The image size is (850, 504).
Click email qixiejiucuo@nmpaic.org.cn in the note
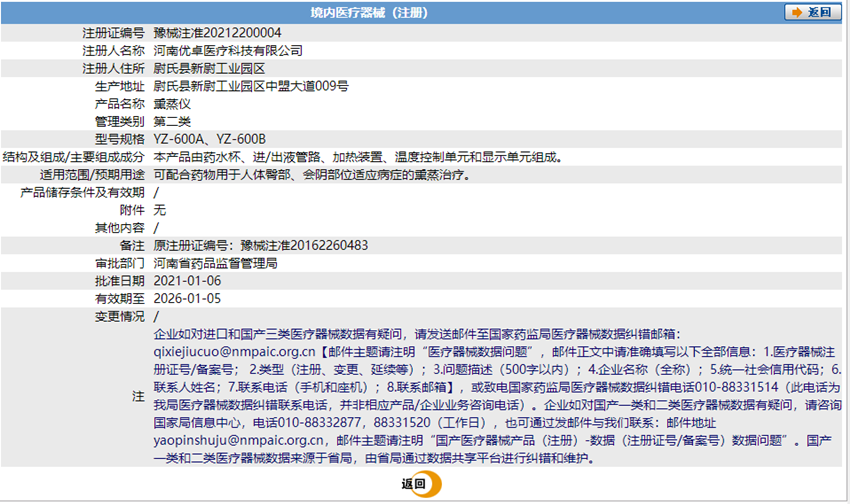pos(234,352)
